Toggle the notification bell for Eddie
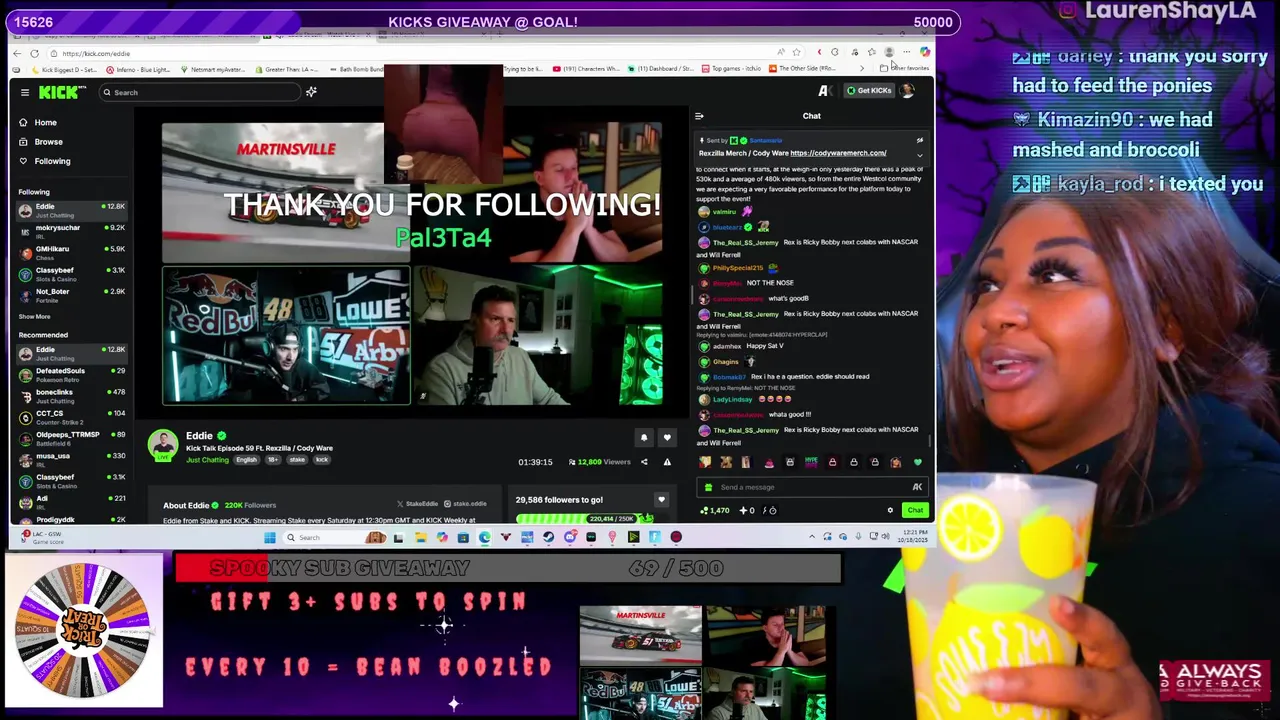The image size is (1280, 720). (x=644, y=437)
